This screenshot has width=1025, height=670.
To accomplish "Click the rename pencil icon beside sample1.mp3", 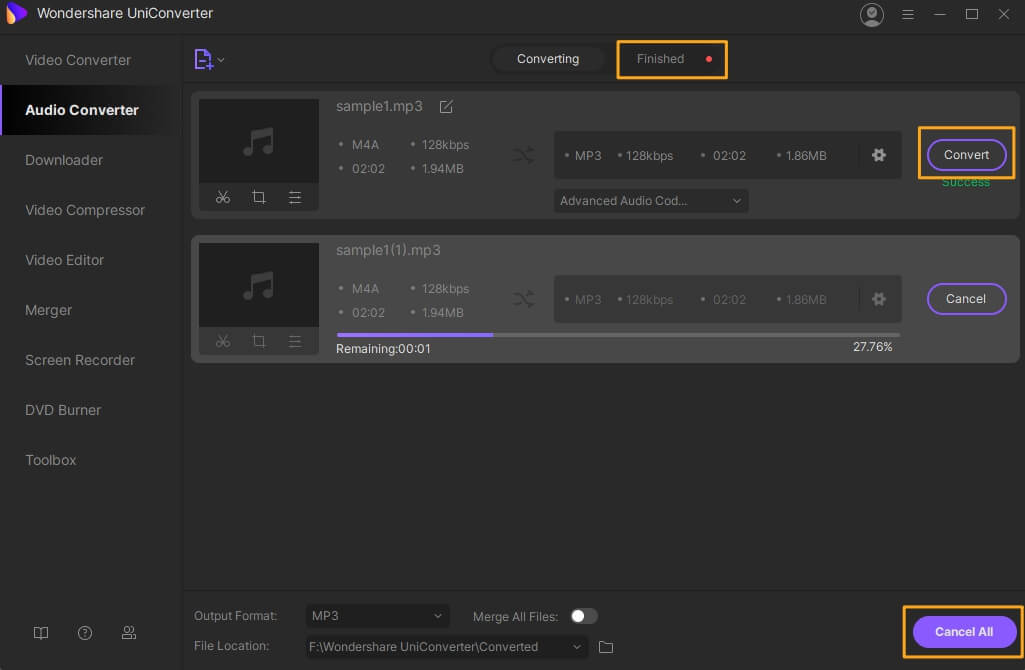I will point(446,107).
